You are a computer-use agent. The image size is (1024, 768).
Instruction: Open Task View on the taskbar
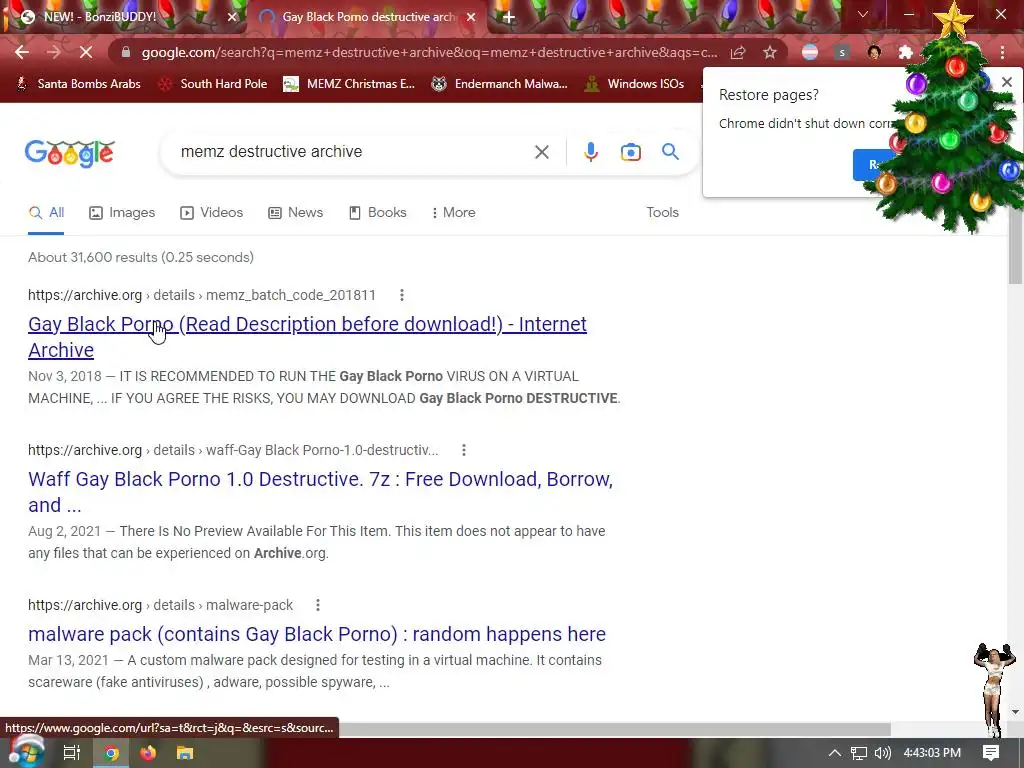(x=71, y=753)
